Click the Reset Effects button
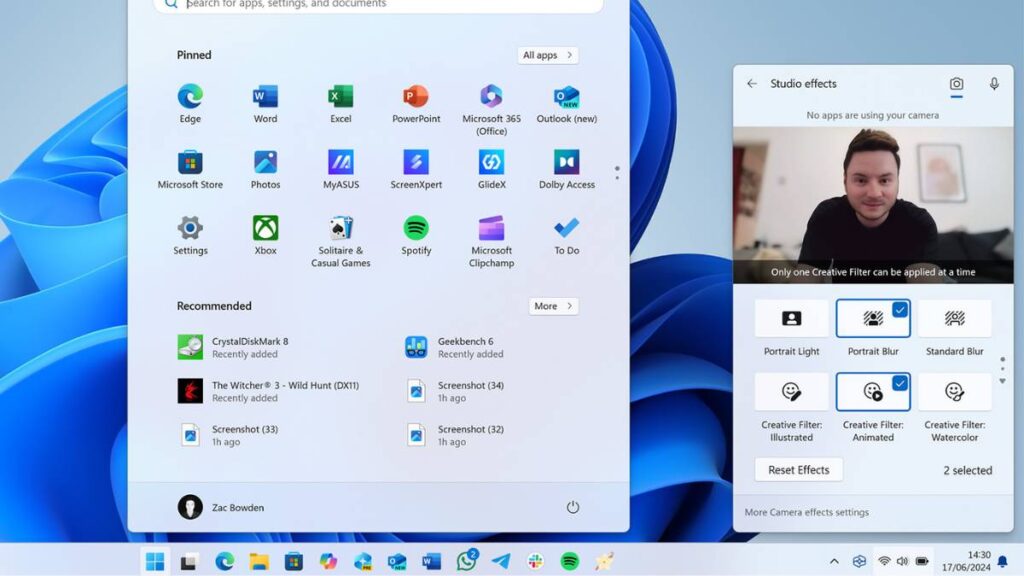Screen dimensions: 1024x576 tap(798, 470)
